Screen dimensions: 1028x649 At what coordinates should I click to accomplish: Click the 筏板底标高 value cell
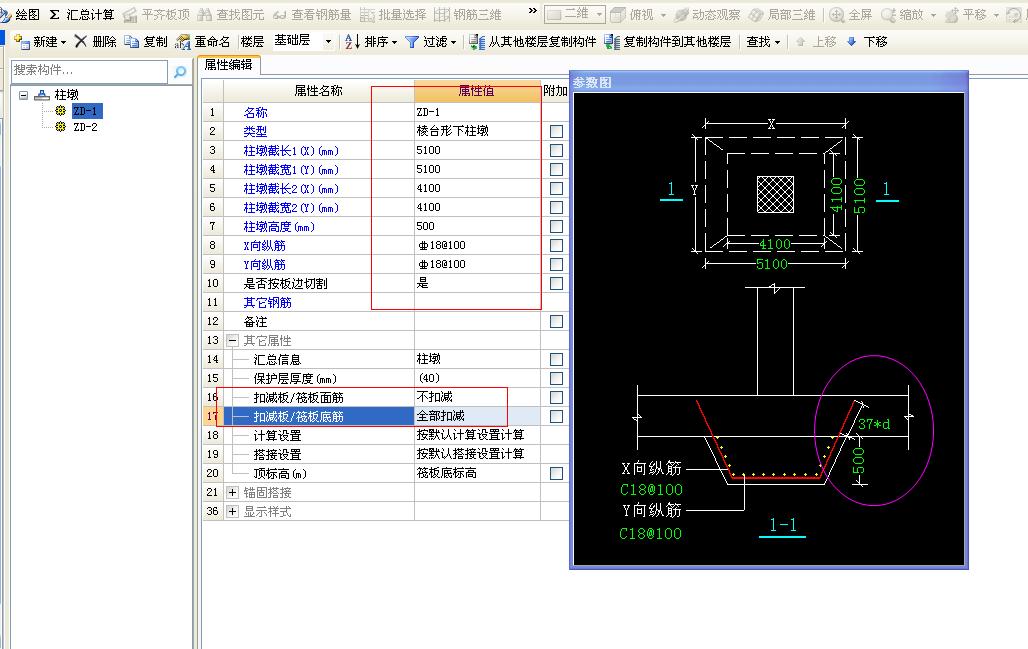[477, 473]
